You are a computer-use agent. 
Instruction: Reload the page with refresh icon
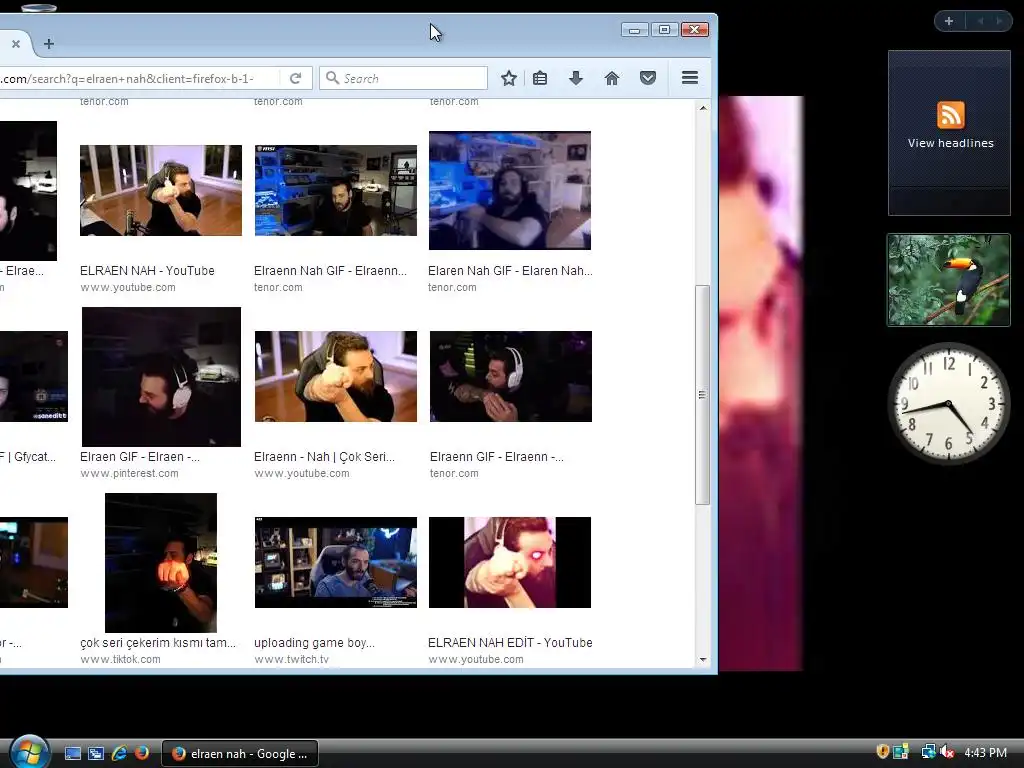[x=295, y=78]
